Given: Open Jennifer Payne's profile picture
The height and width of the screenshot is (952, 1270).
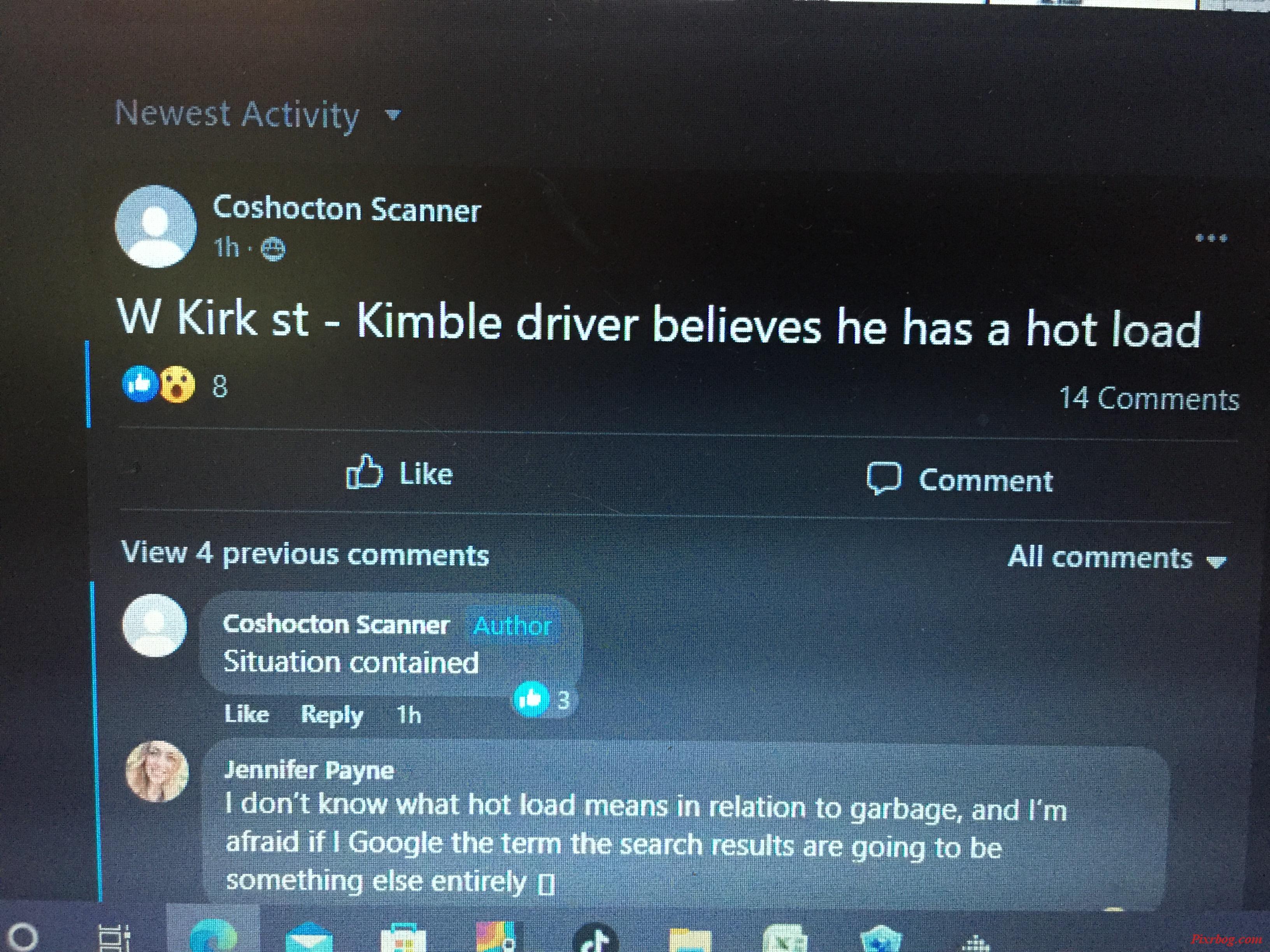Looking at the screenshot, I should click(x=156, y=772).
